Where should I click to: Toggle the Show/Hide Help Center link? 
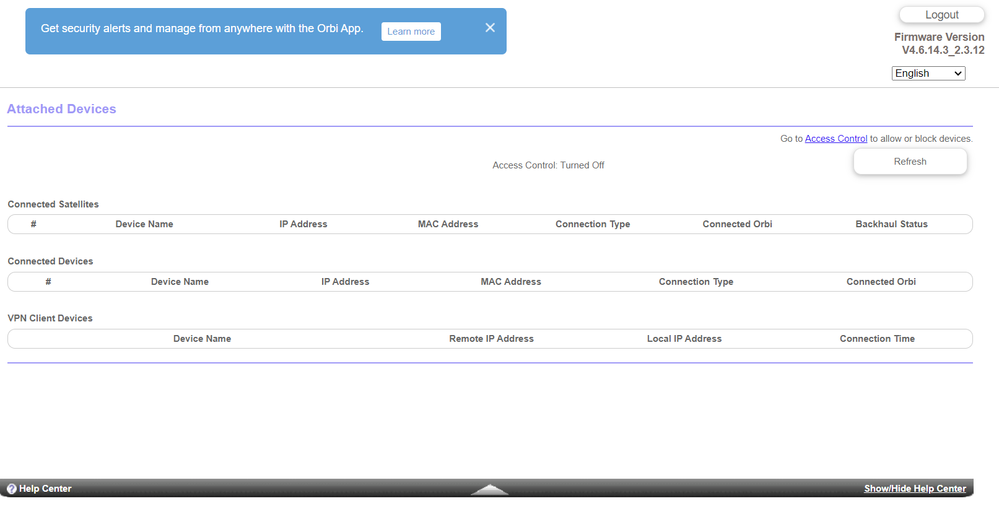[914, 489]
